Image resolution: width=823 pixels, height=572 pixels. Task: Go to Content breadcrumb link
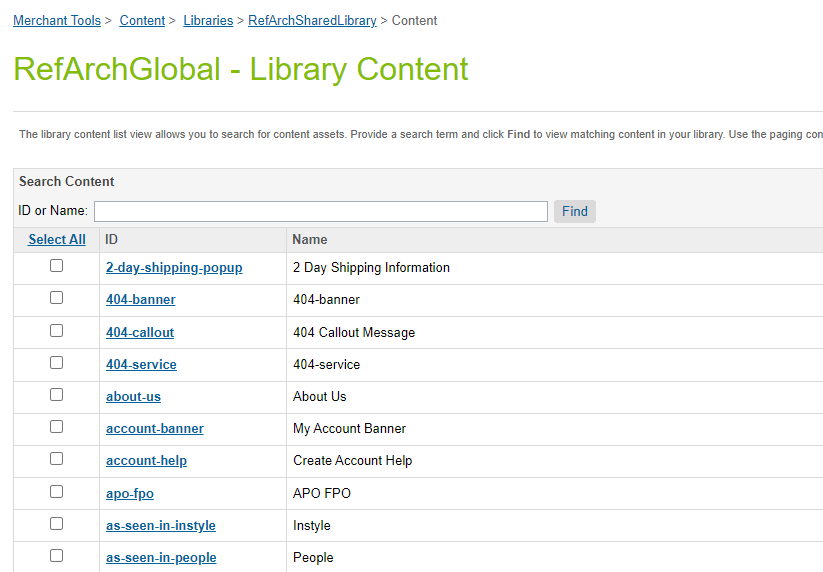point(142,20)
